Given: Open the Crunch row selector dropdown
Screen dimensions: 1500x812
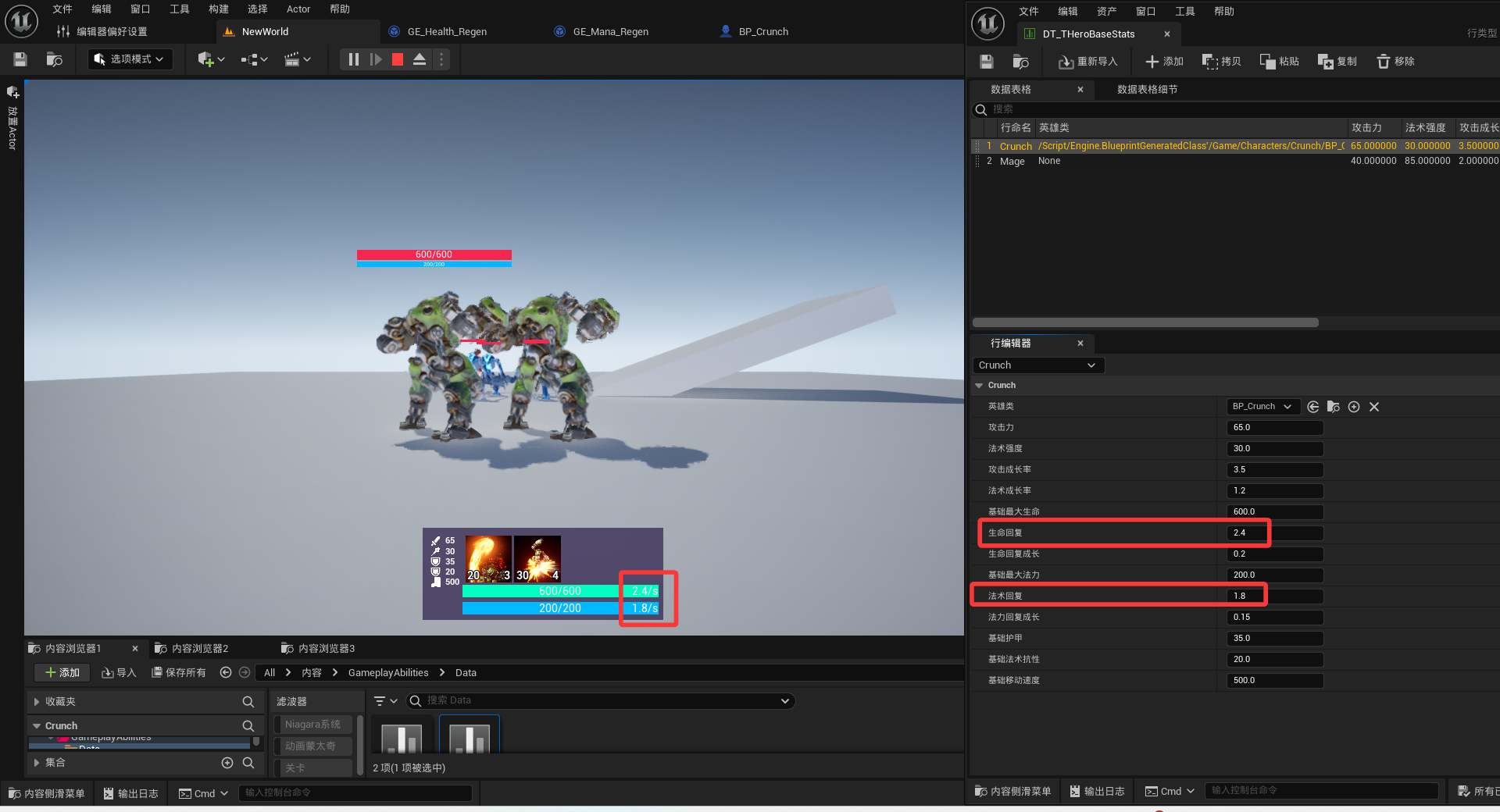Looking at the screenshot, I should (1038, 365).
